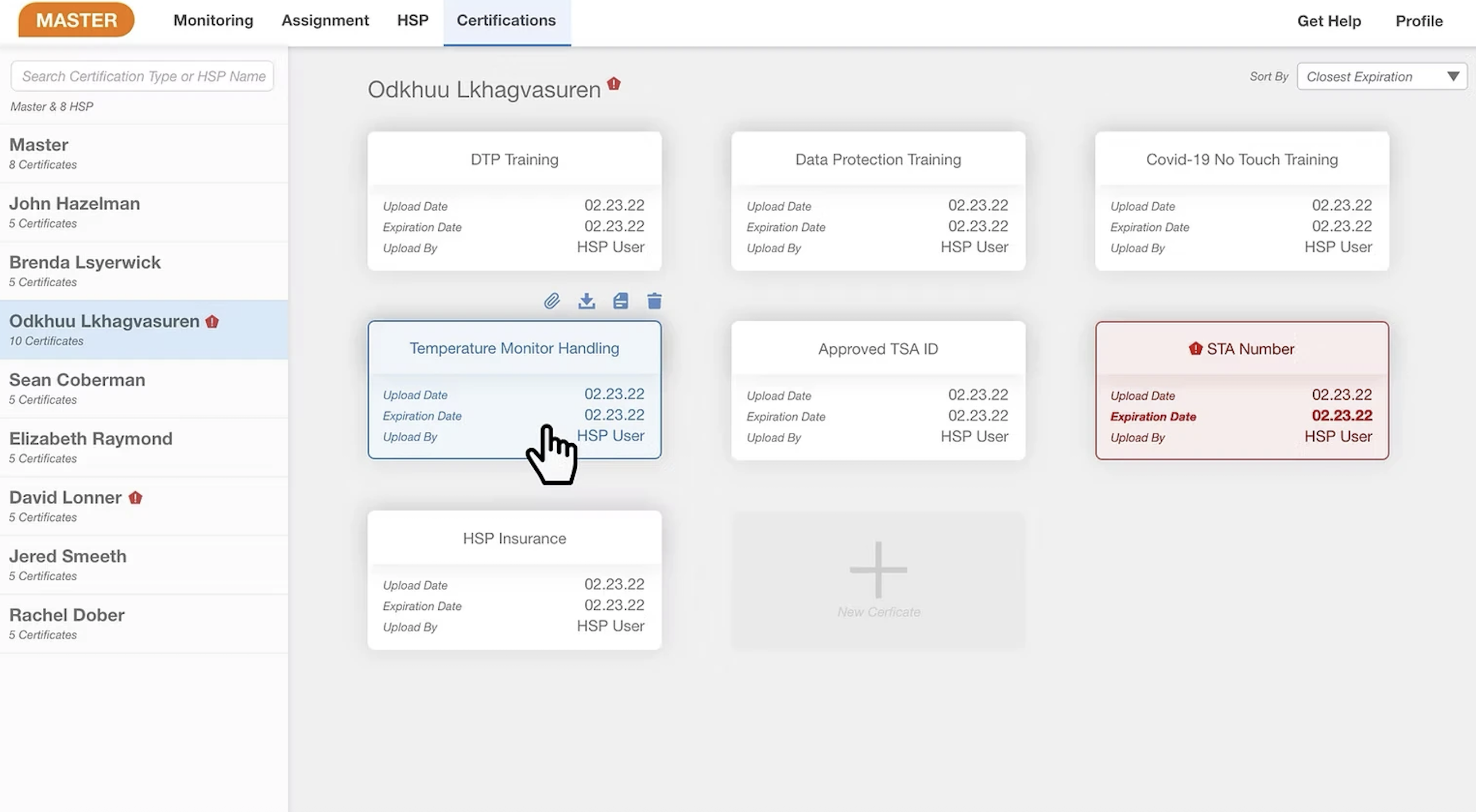
Task: Open the Assignment tab
Action: [325, 21]
